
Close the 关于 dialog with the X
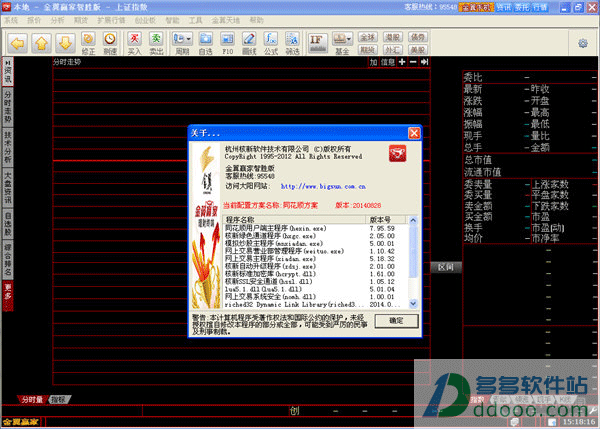pyautogui.click(x=414, y=133)
